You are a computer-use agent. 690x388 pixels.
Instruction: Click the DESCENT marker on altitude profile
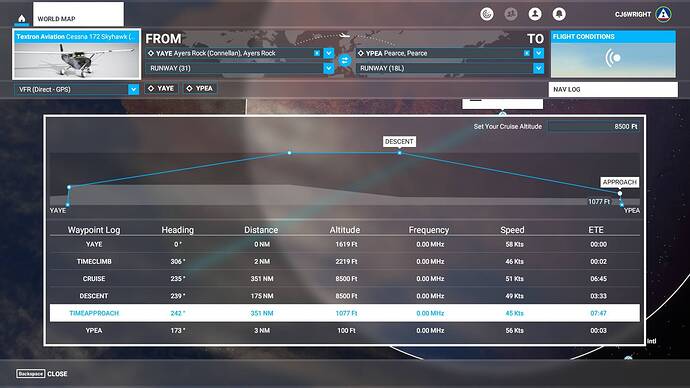click(x=399, y=142)
